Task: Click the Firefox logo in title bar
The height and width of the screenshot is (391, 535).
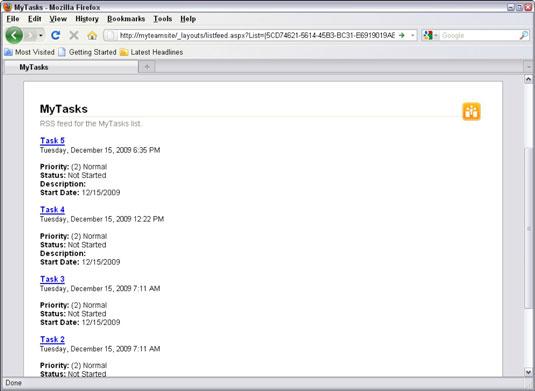Action: [x=8, y=7]
